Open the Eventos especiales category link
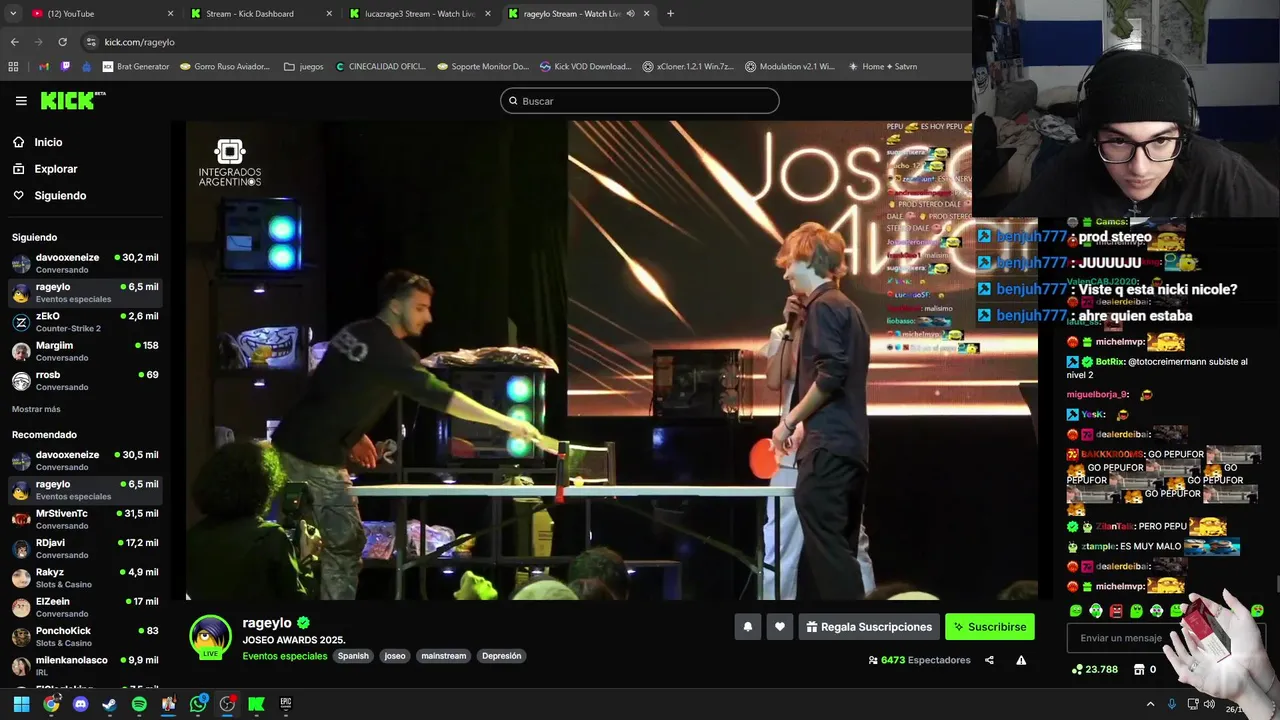 pos(285,656)
